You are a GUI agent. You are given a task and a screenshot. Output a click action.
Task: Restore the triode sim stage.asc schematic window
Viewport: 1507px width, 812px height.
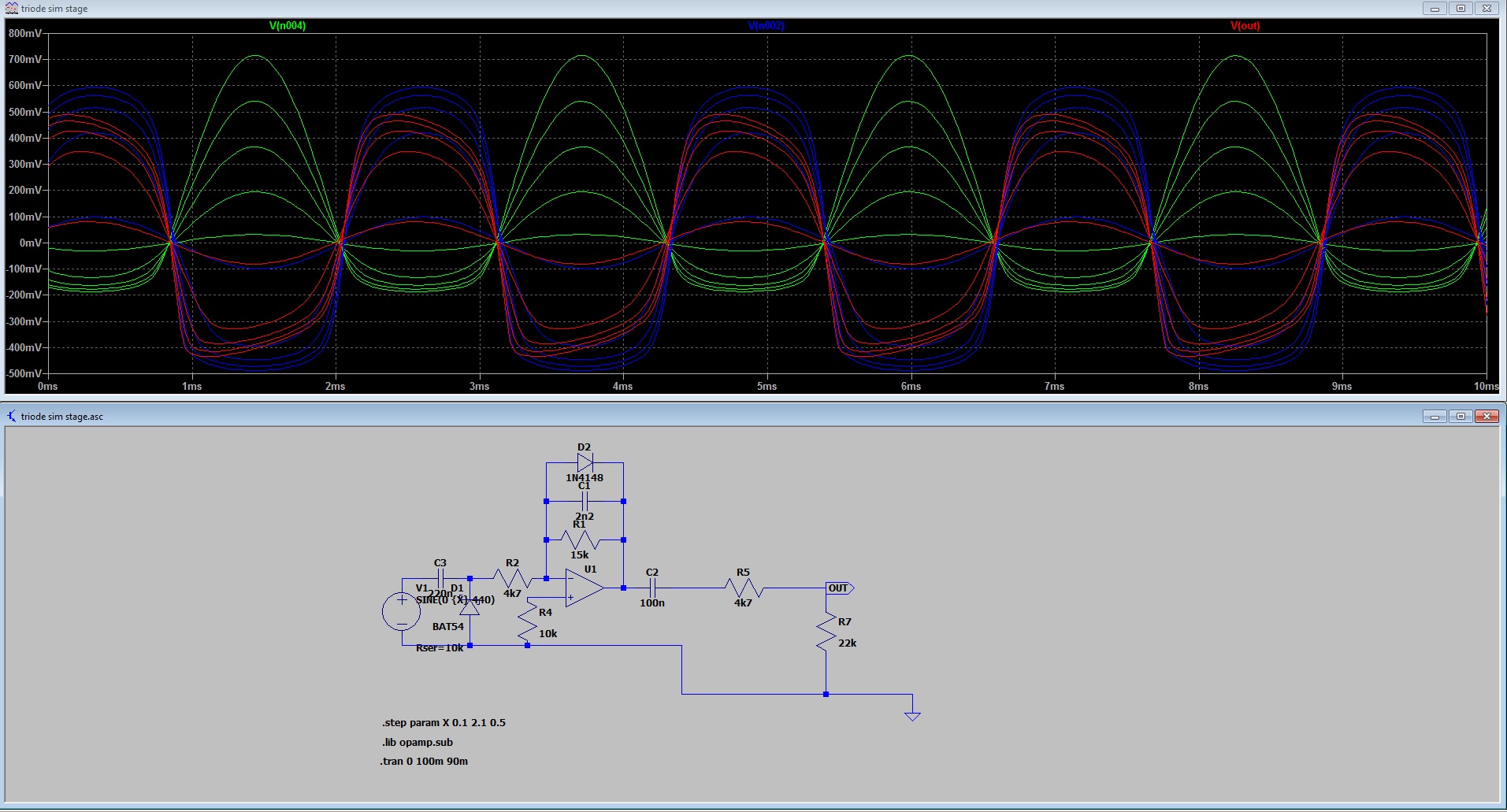(x=1461, y=416)
